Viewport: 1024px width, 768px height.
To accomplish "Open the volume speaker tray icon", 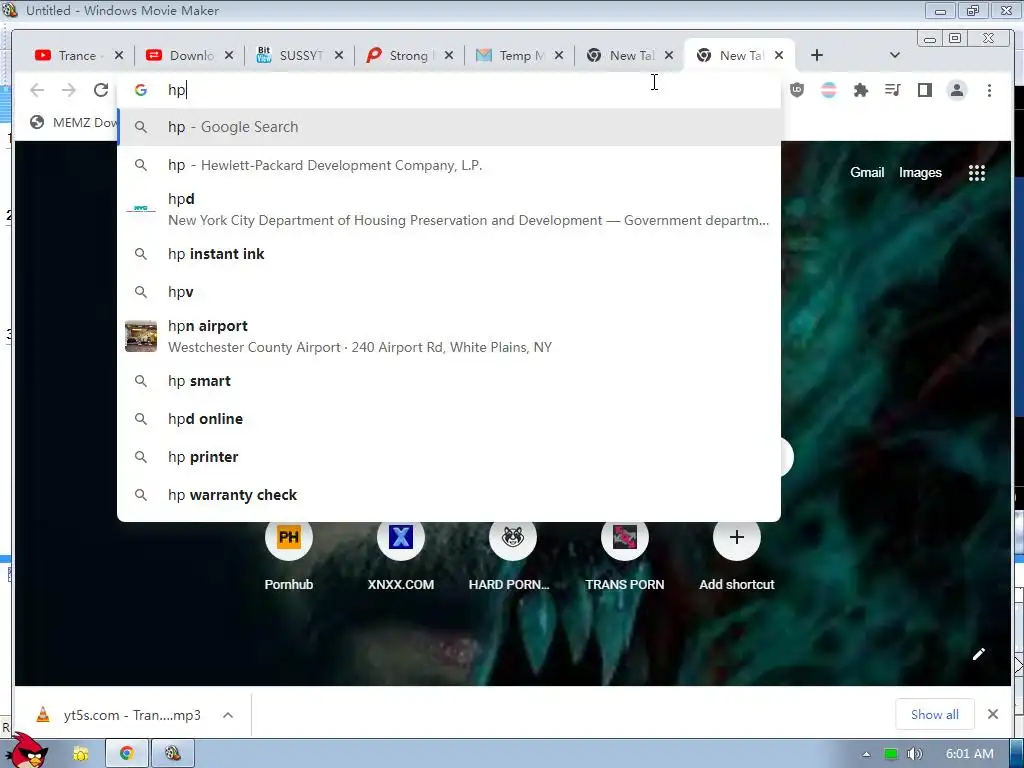I will pyautogui.click(x=915, y=754).
